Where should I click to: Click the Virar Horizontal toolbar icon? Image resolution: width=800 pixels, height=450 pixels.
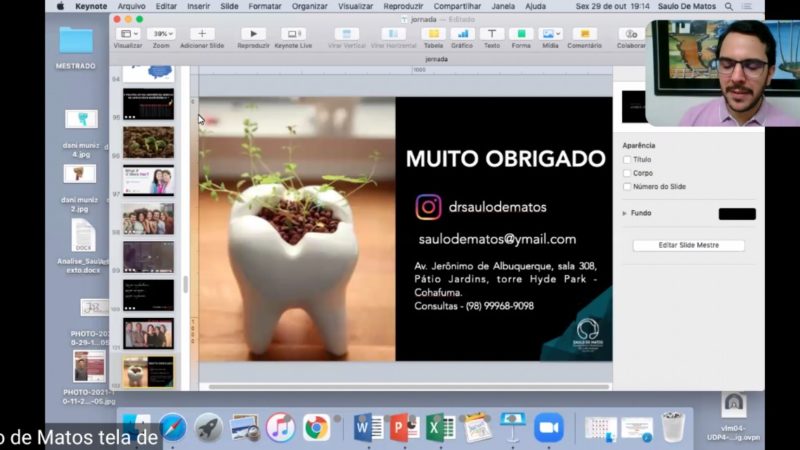click(393, 34)
